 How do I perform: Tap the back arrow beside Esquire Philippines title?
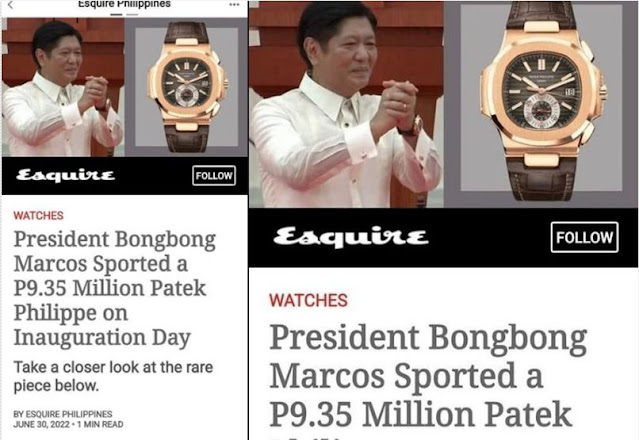[x=11, y=5]
